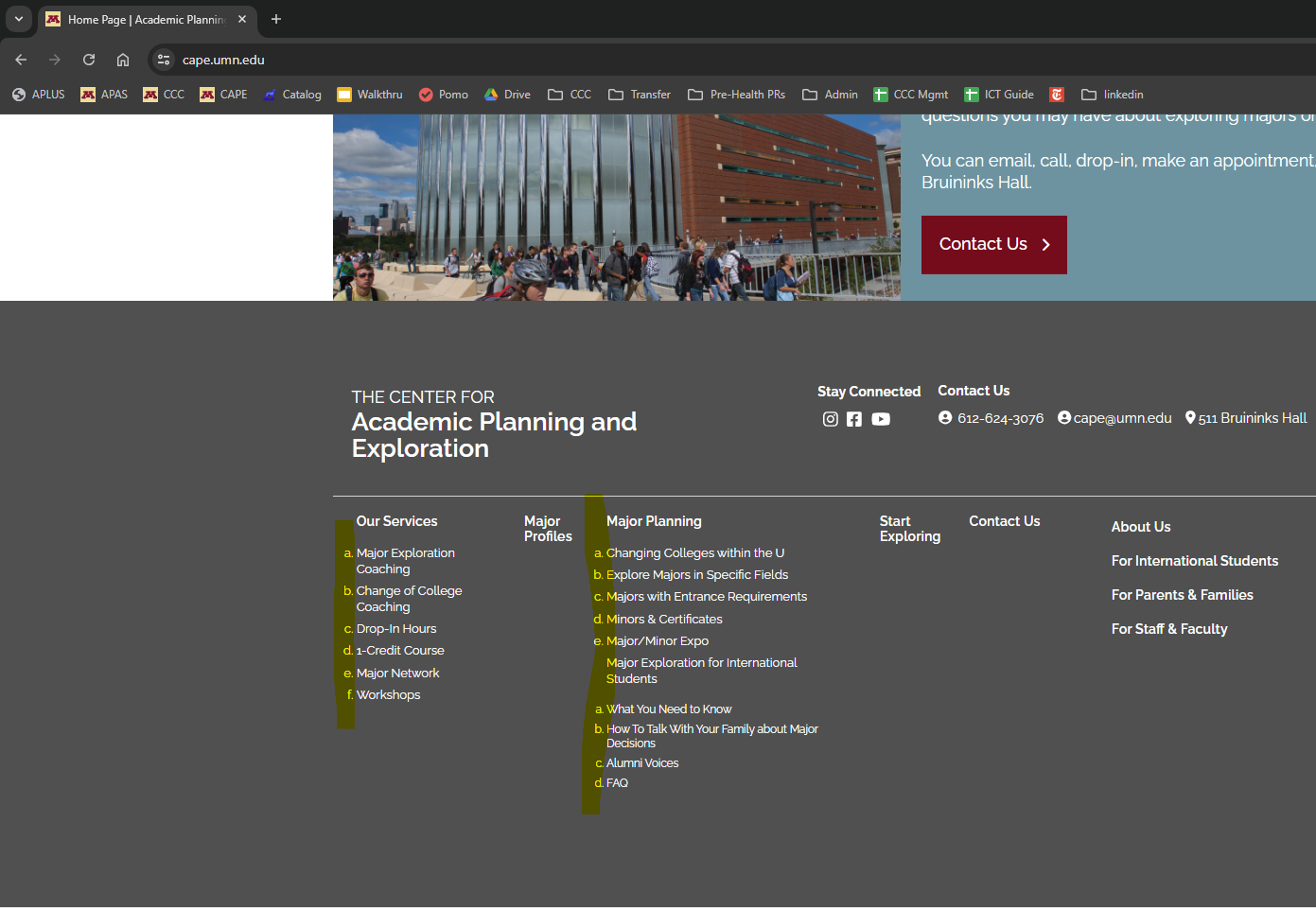
Task: Open Drop-In Hours link
Action: click(396, 628)
